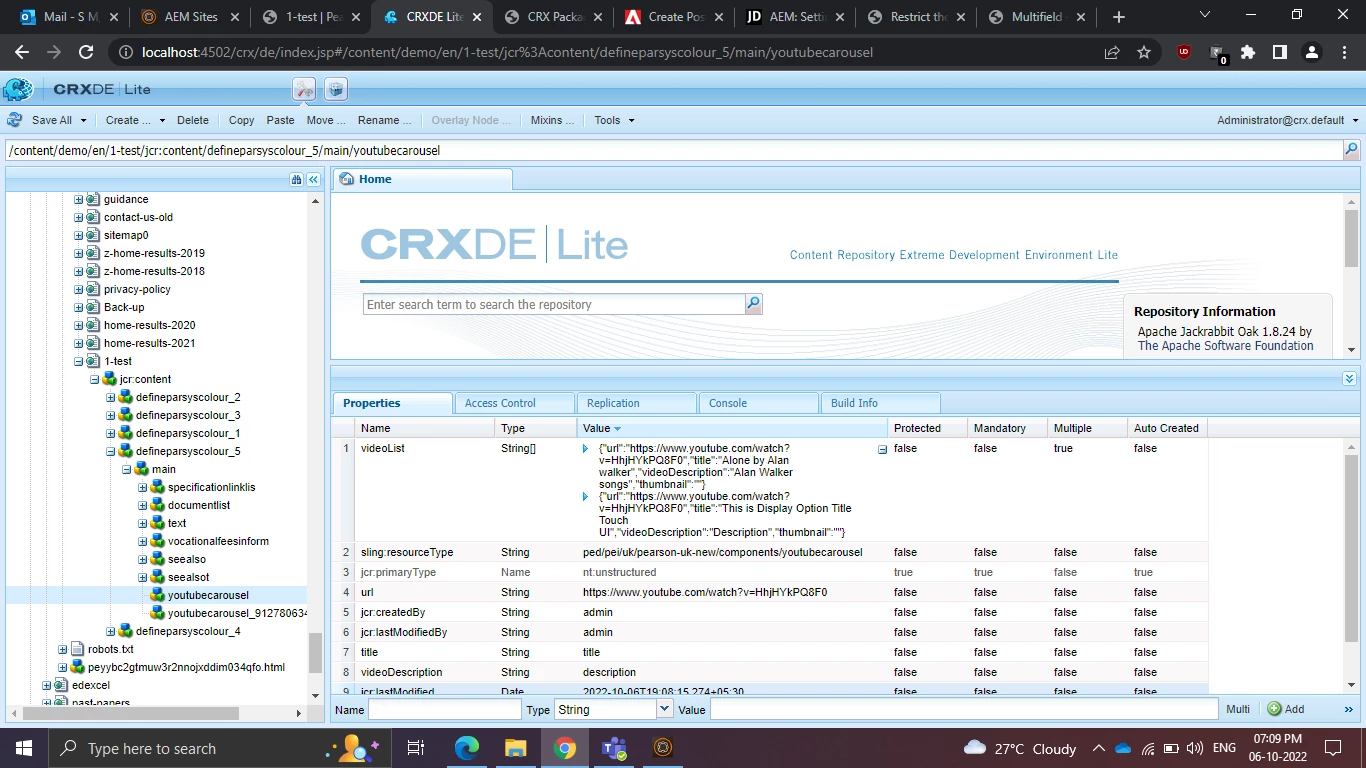Image resolution: width=1366 pixels, height=768 pixels.
Task: Bookmark this page with the star icon
Action: click(x=1144, y=52)
